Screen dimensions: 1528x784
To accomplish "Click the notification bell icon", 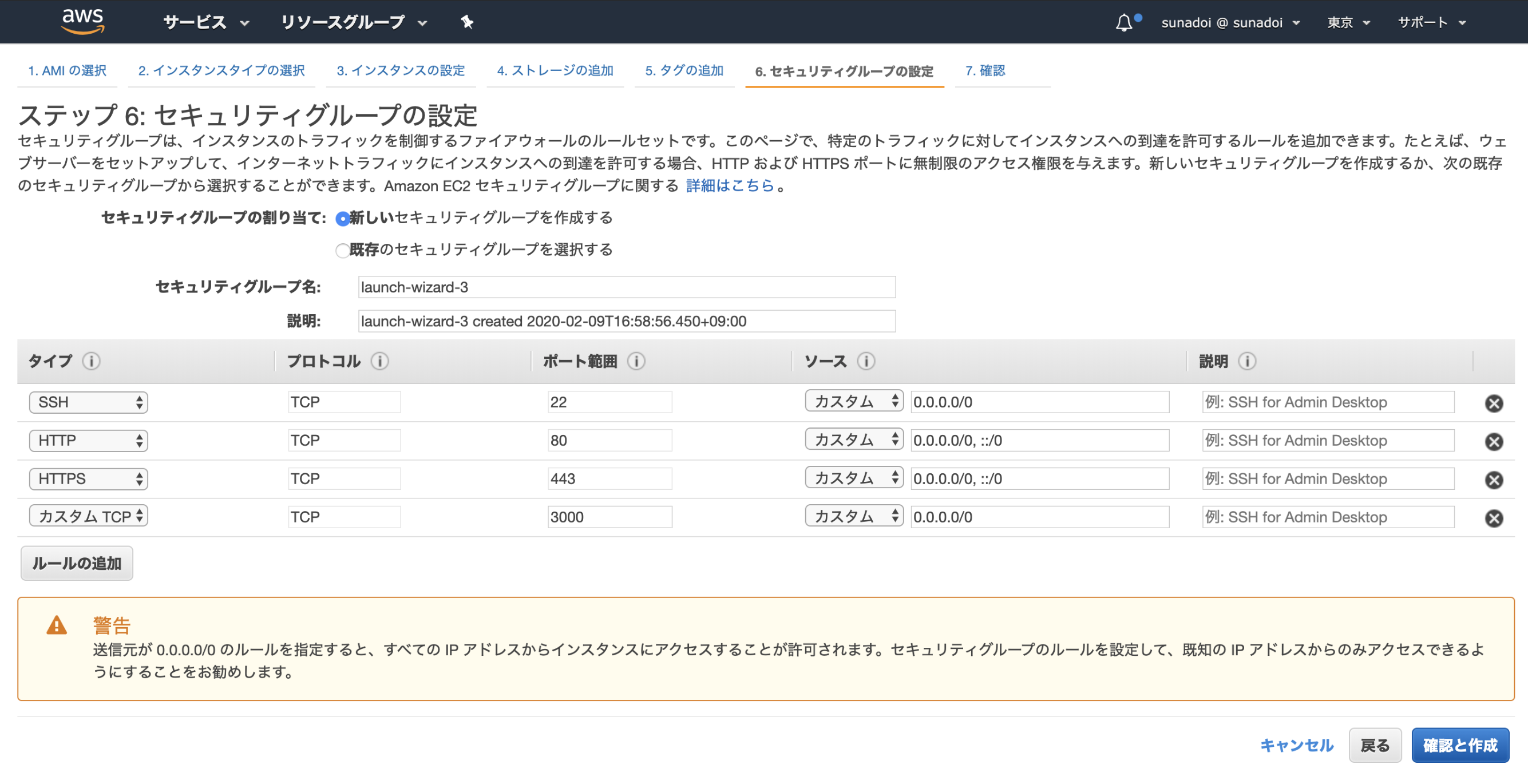I will point(1123,22).
